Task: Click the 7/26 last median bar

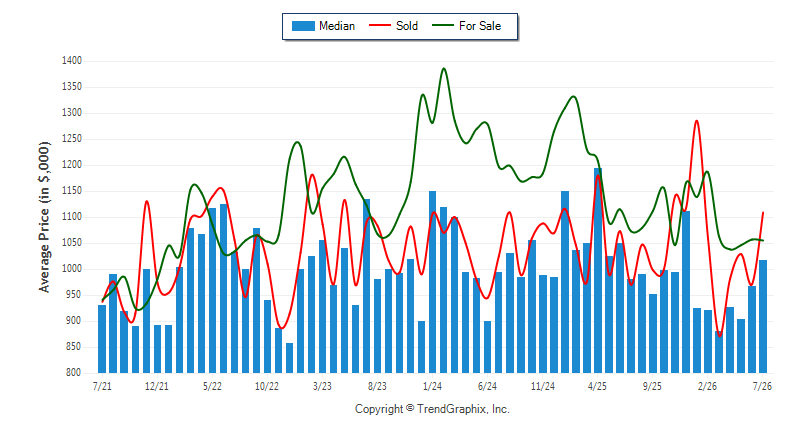Action: [x=763, y=316]
